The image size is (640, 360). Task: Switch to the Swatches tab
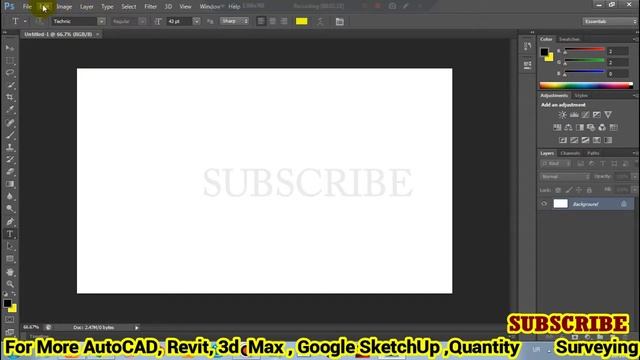(569, 39)
